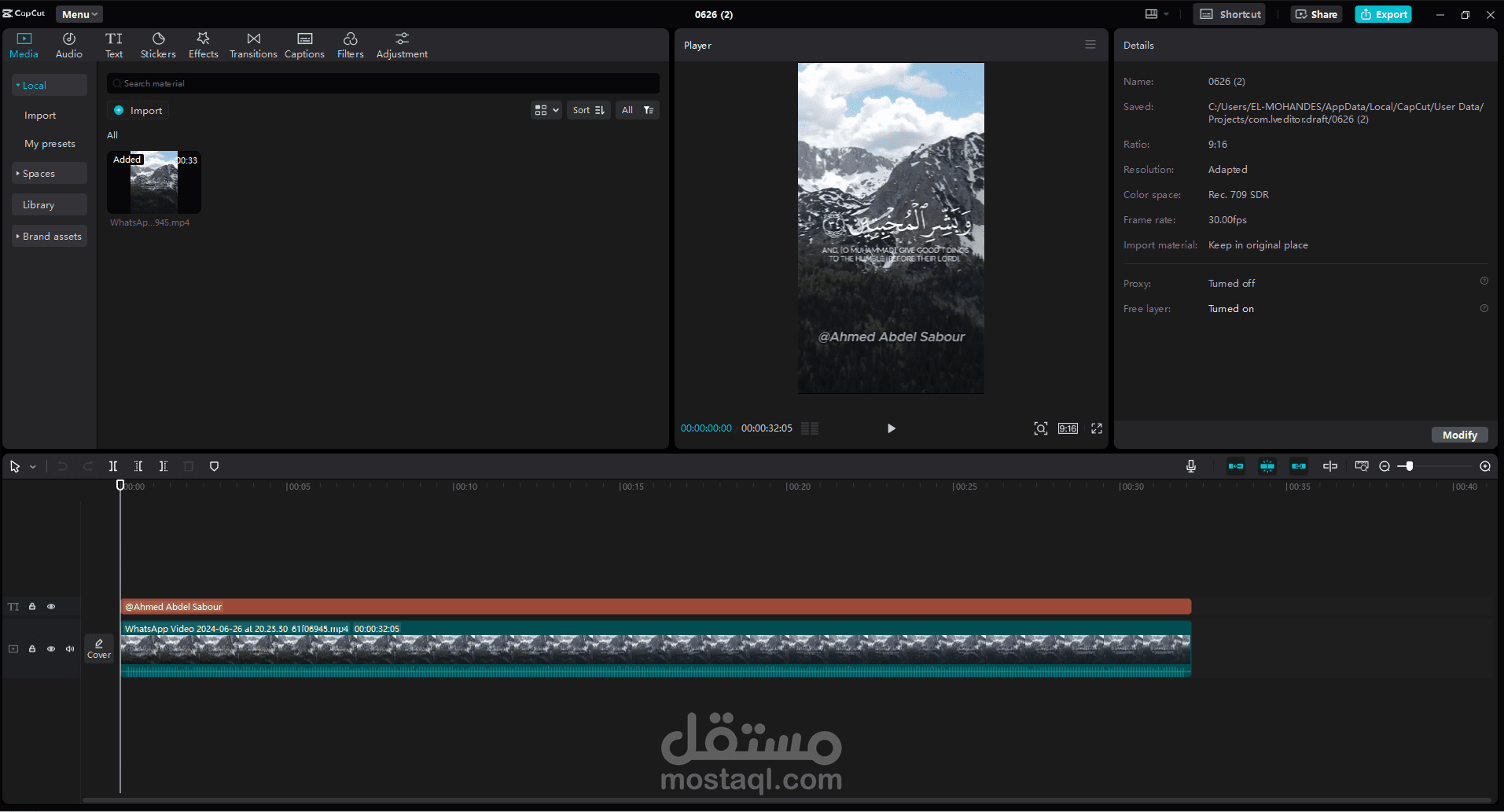Click the subtitle preview icon in timeline toolbar
Screen dimensions: 1504x812
(1362, 466)
